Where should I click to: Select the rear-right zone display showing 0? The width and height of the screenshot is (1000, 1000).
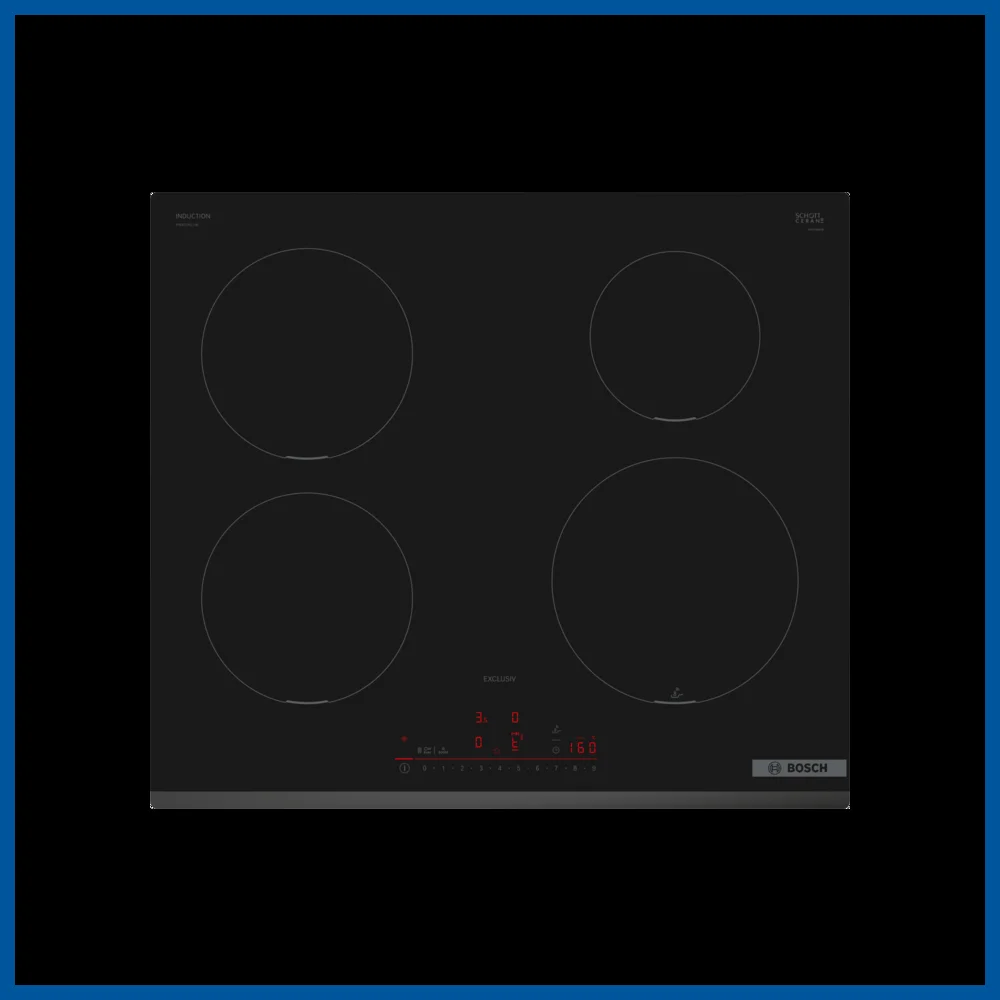pyautogui.click(x=515, y=717)
